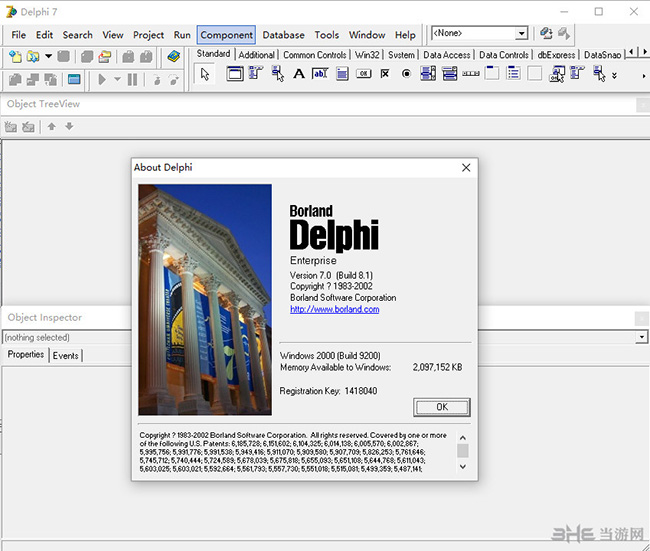Select the RadioButton component icon
The height and width of the screenshot is (551, 650).
[x=407, y=74]
